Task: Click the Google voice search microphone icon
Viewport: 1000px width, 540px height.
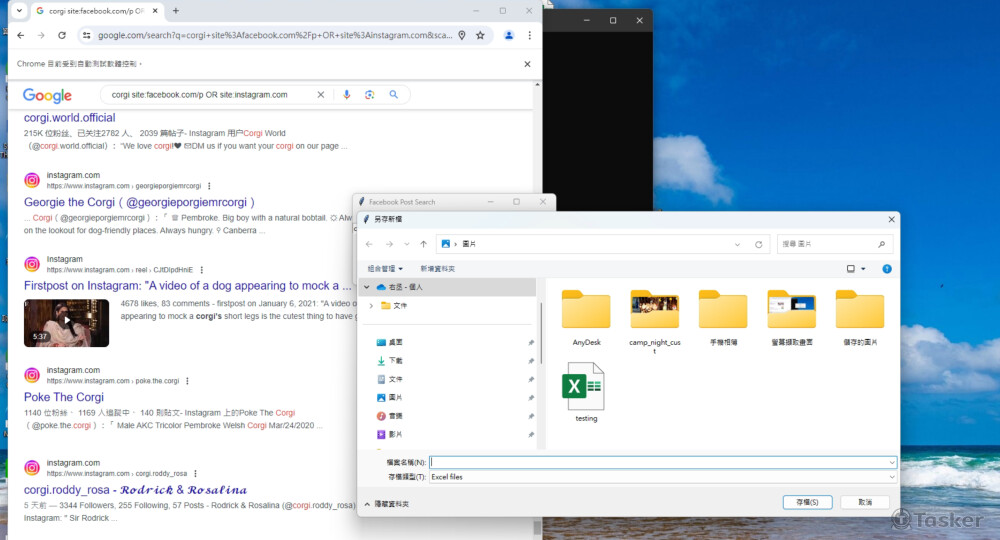Action: (347, 94)
